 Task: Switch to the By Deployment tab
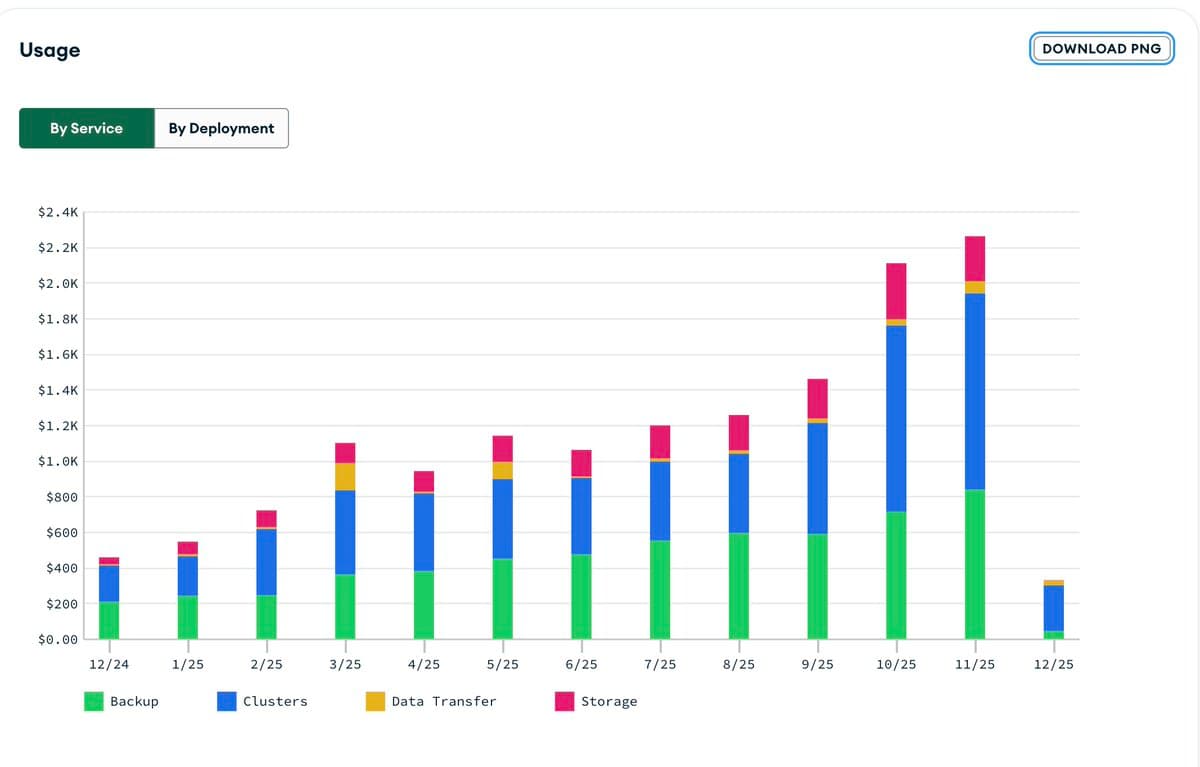point(221,128)
